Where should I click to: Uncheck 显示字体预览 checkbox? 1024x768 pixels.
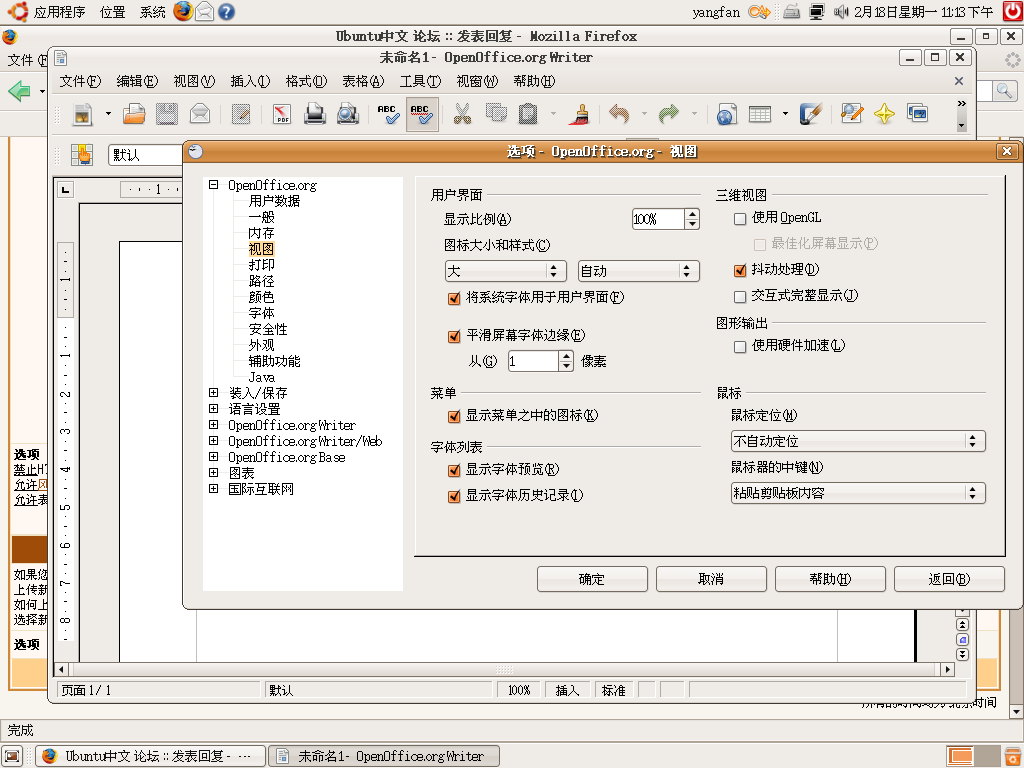tap(454, 470)
